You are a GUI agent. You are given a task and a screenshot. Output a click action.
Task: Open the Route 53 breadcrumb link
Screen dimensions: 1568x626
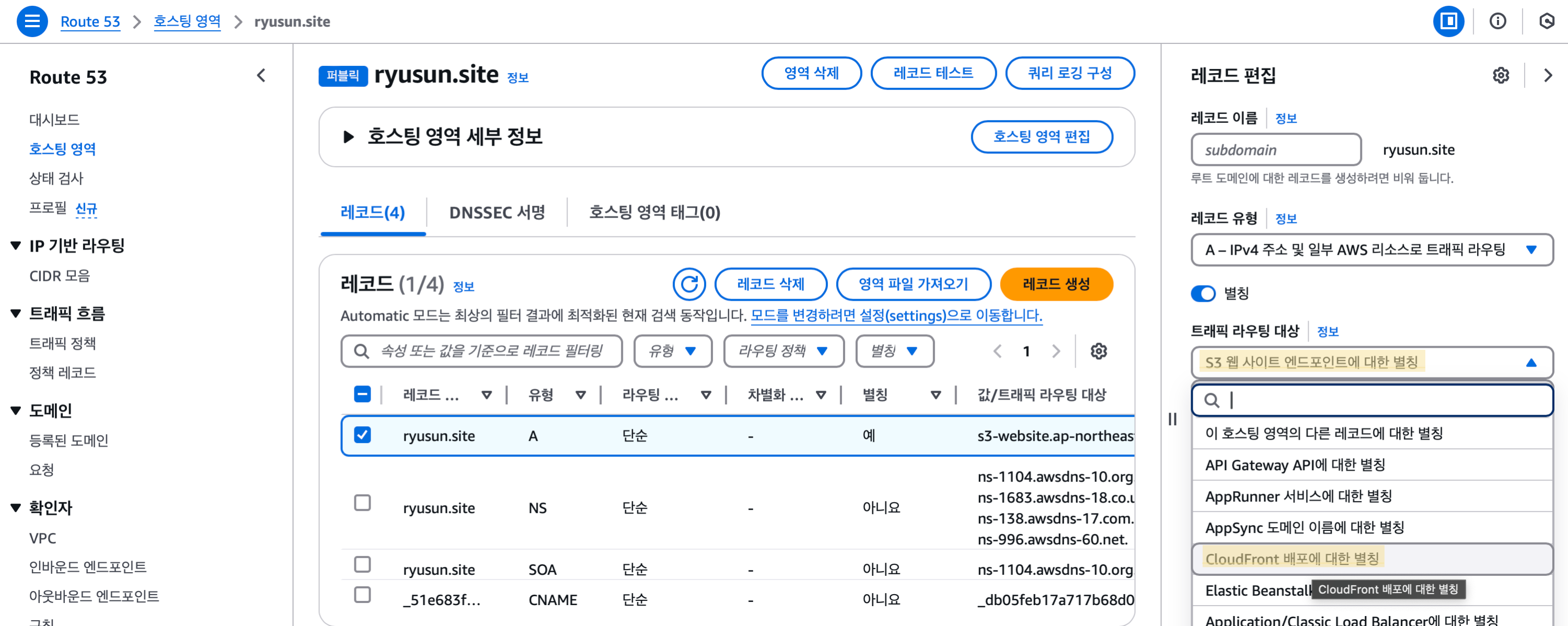[x=90, y=21]
